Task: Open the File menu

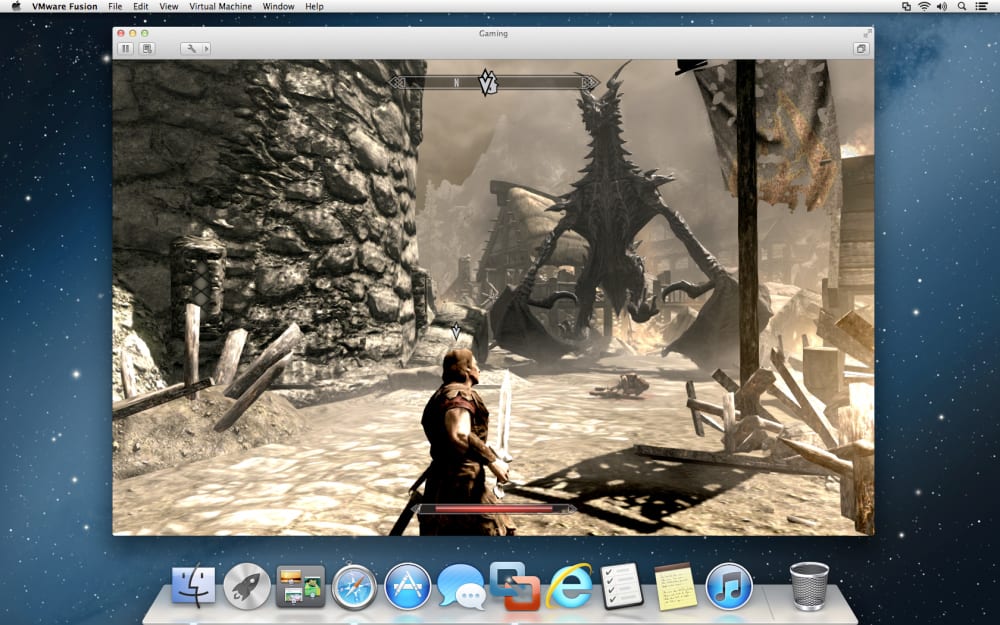Action: pyautogui.click(x=115, y=6)
